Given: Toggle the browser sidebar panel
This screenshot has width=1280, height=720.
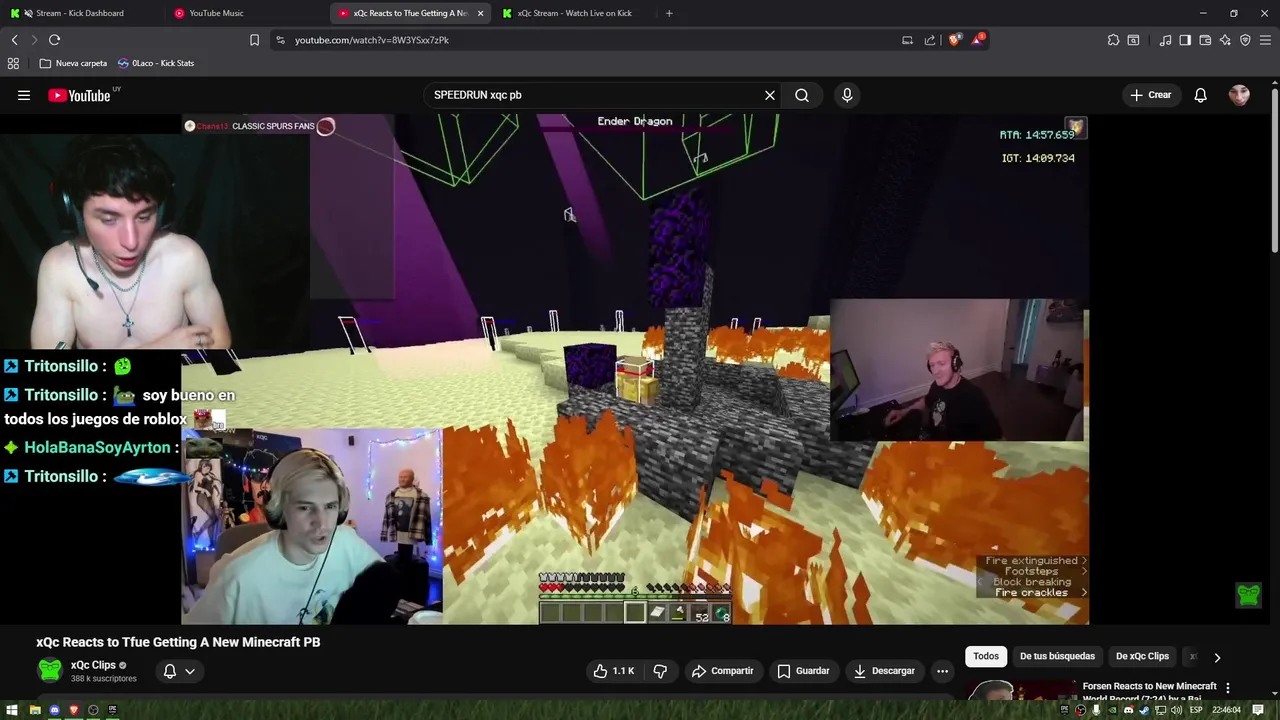Looking at the screenshot, I should [1185, 40].
